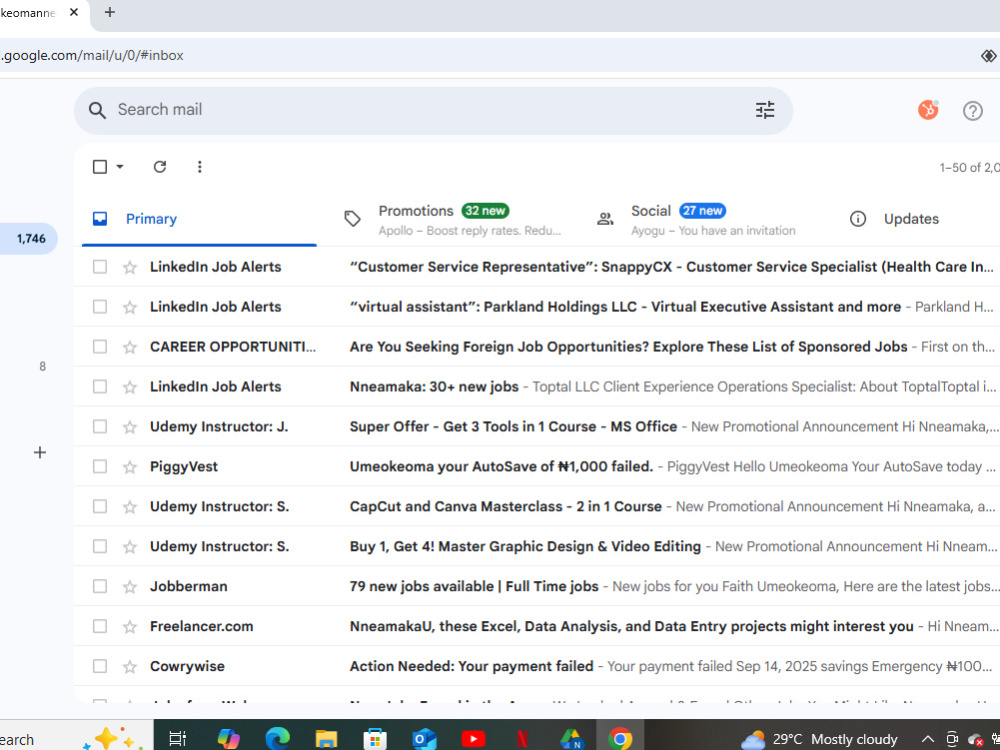Open a new browser tab
1000x750 pixels.
click(x=110, y=12)
